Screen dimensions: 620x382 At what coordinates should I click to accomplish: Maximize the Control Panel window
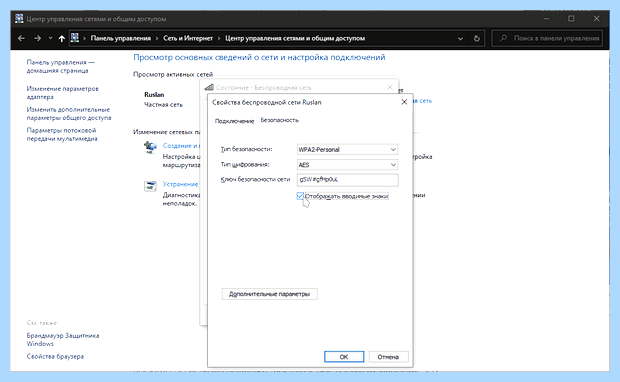coord(571,19)
